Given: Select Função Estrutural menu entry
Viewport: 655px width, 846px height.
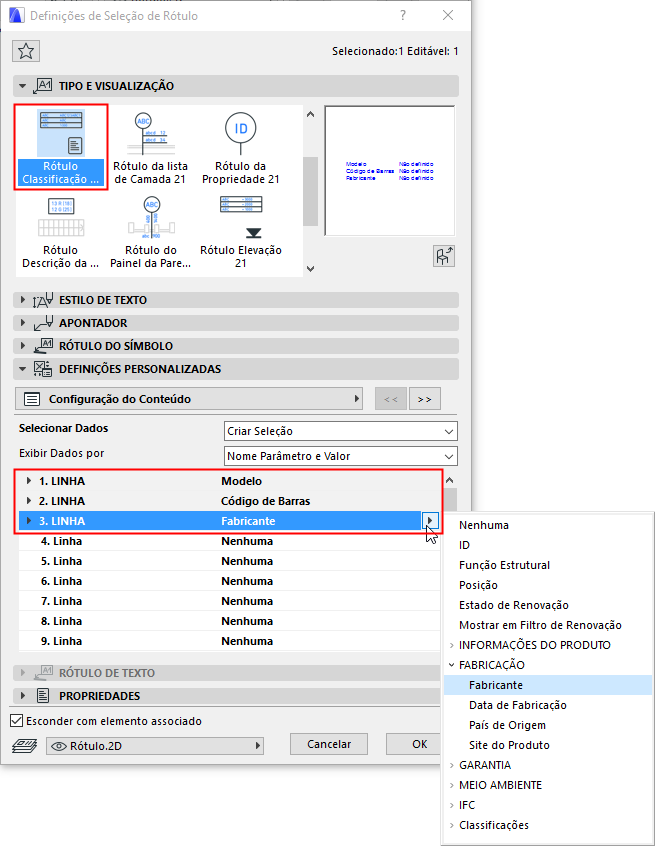Looking at the screenshot, I should (x=547, y=565).
